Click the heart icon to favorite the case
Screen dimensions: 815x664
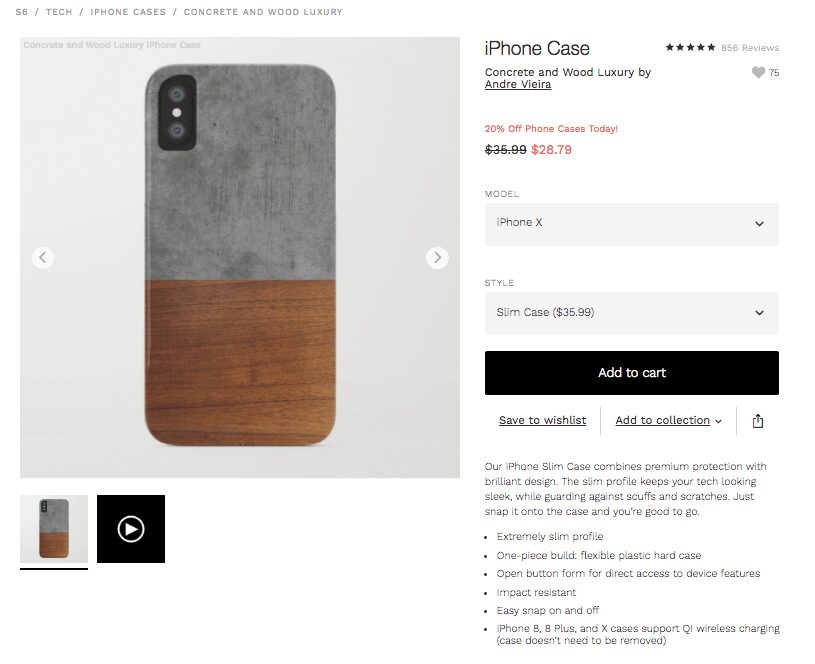coord(759,72)
